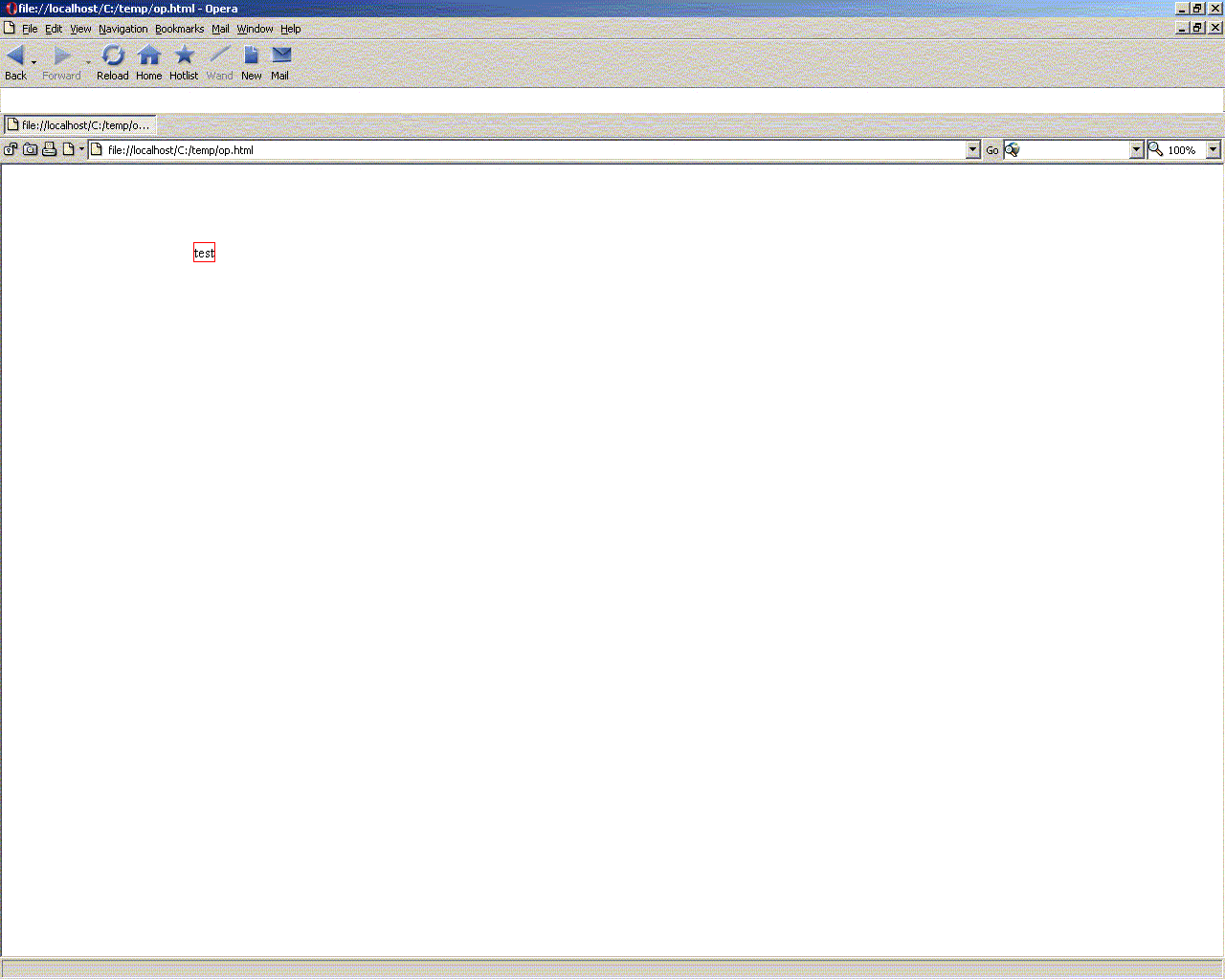Open the Navigation menu
The height and width of the screenshot is (980, 1225).
tap(122, 29)
